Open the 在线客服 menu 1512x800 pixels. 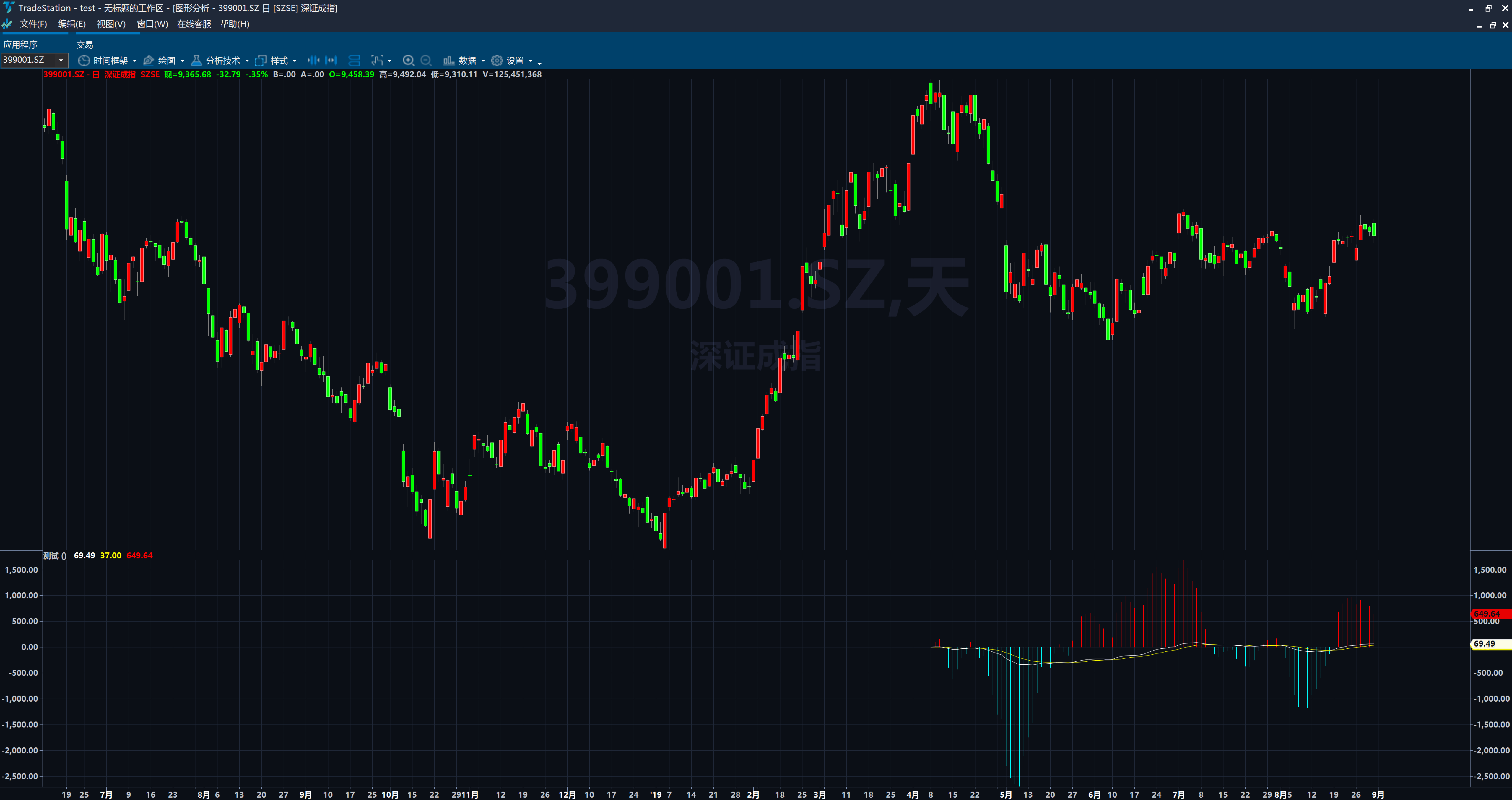click(194, 24)
